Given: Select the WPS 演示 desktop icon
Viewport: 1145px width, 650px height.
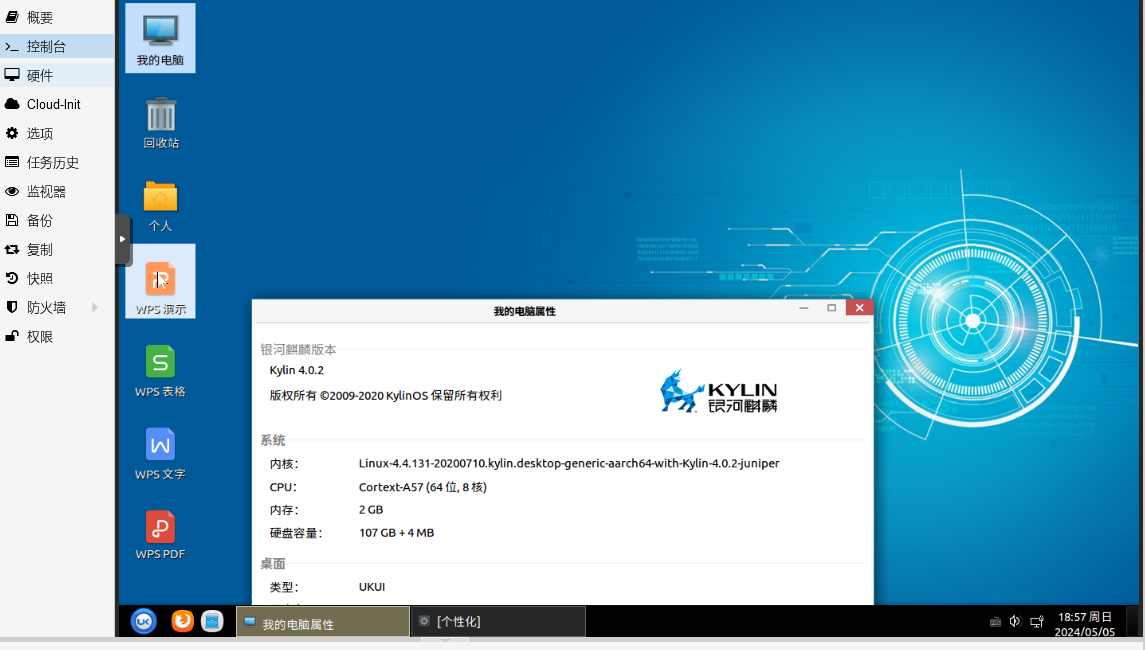Looking at the screenshot, I should (x=161, y=282).
